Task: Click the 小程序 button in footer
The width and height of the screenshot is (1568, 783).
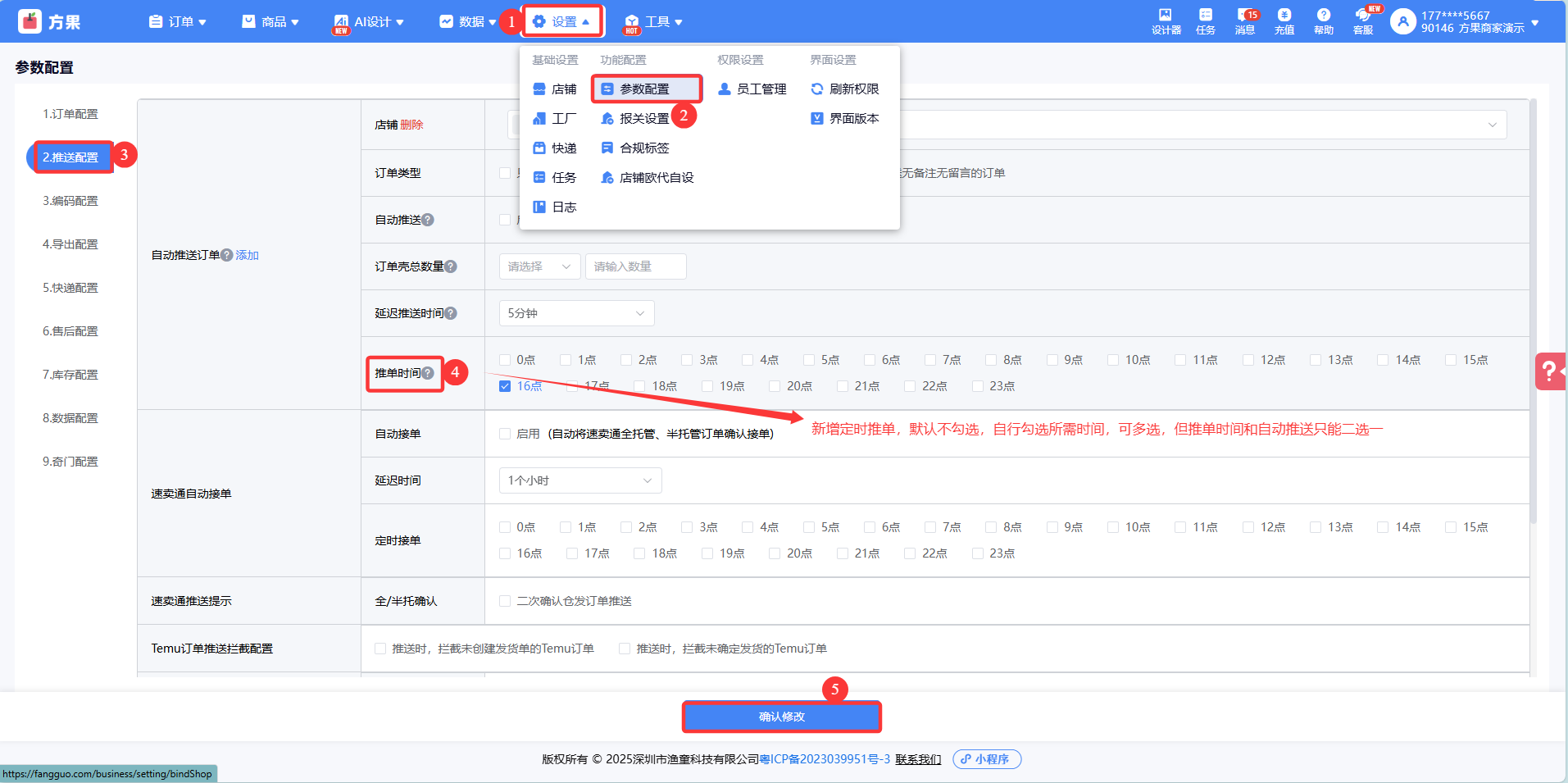Action: pos(986,759)
